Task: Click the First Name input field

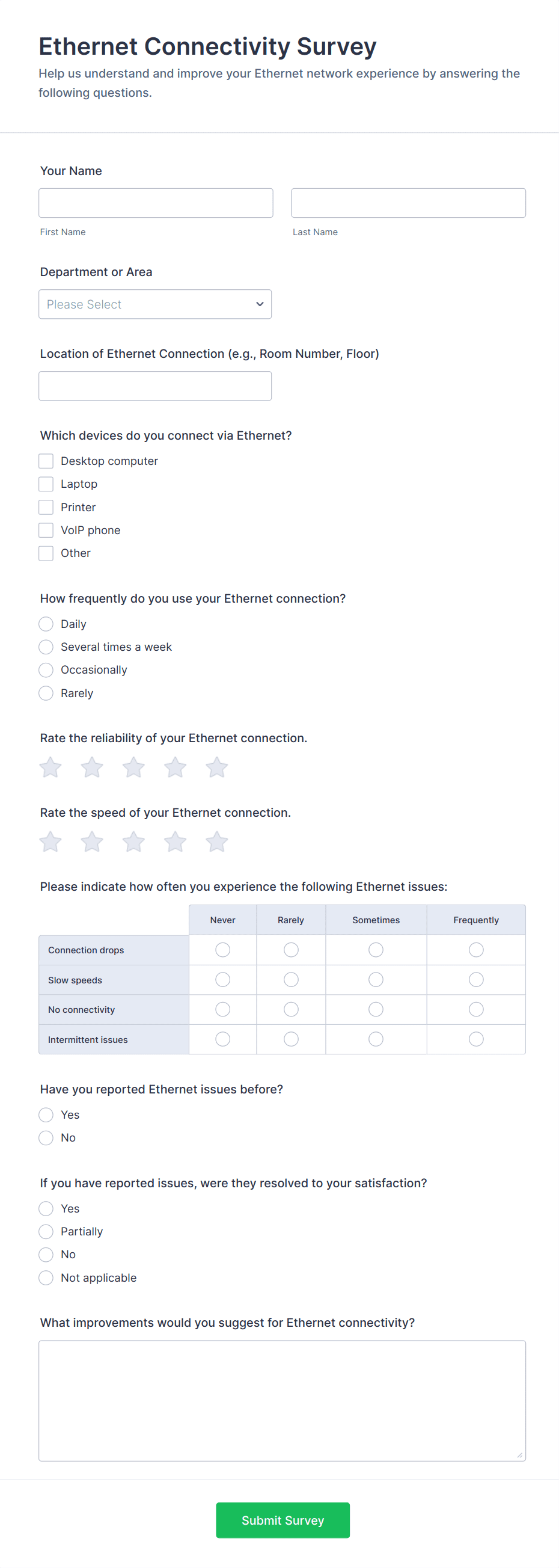Action: (156, 203)
